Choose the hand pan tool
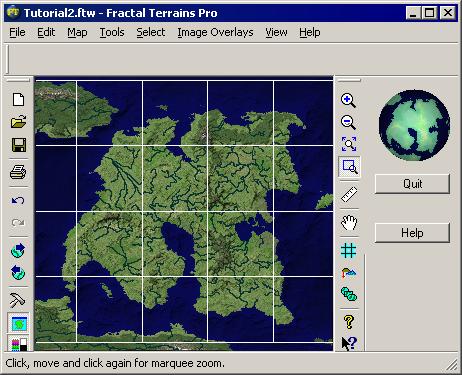 point(349,222)
